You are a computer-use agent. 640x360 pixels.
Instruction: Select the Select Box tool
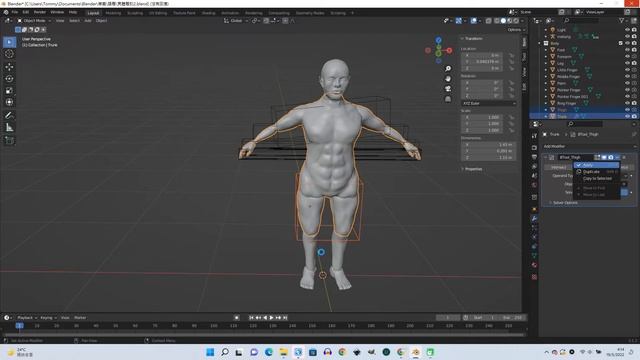tap(9, 42)
